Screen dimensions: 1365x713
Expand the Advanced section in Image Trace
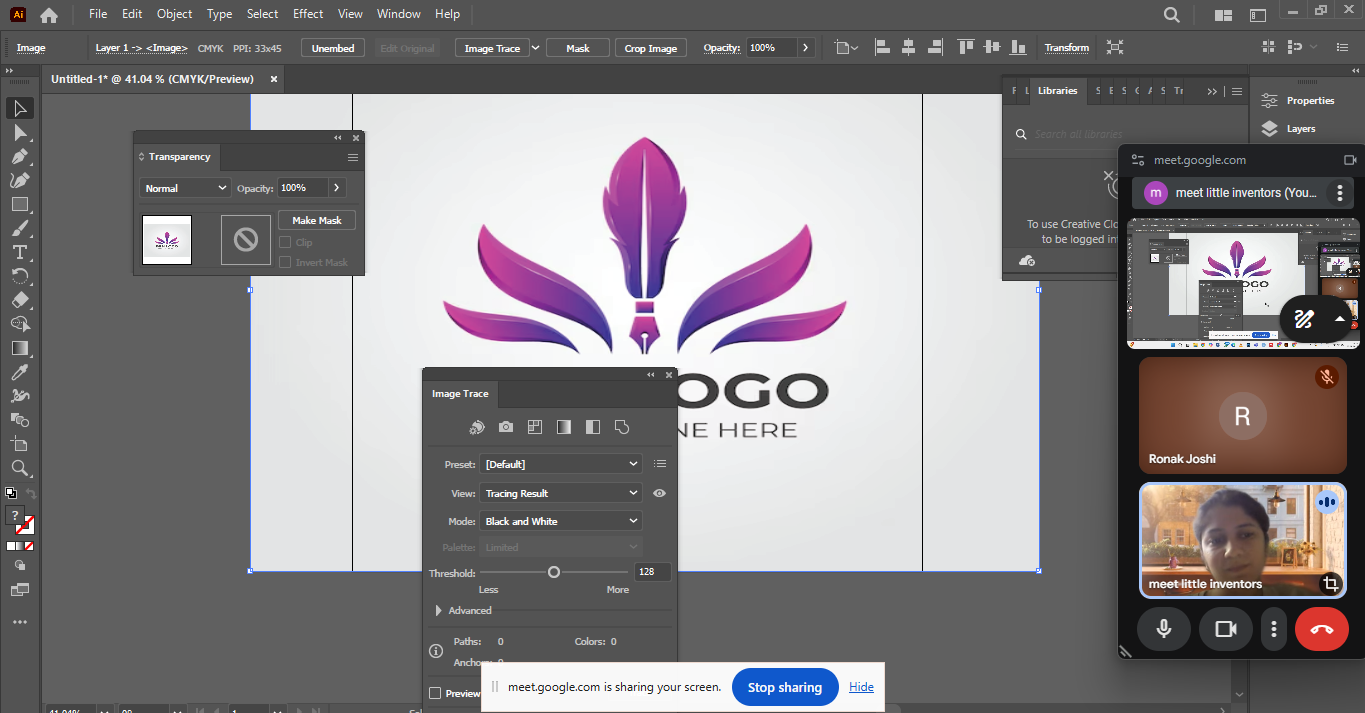(439, 610)
